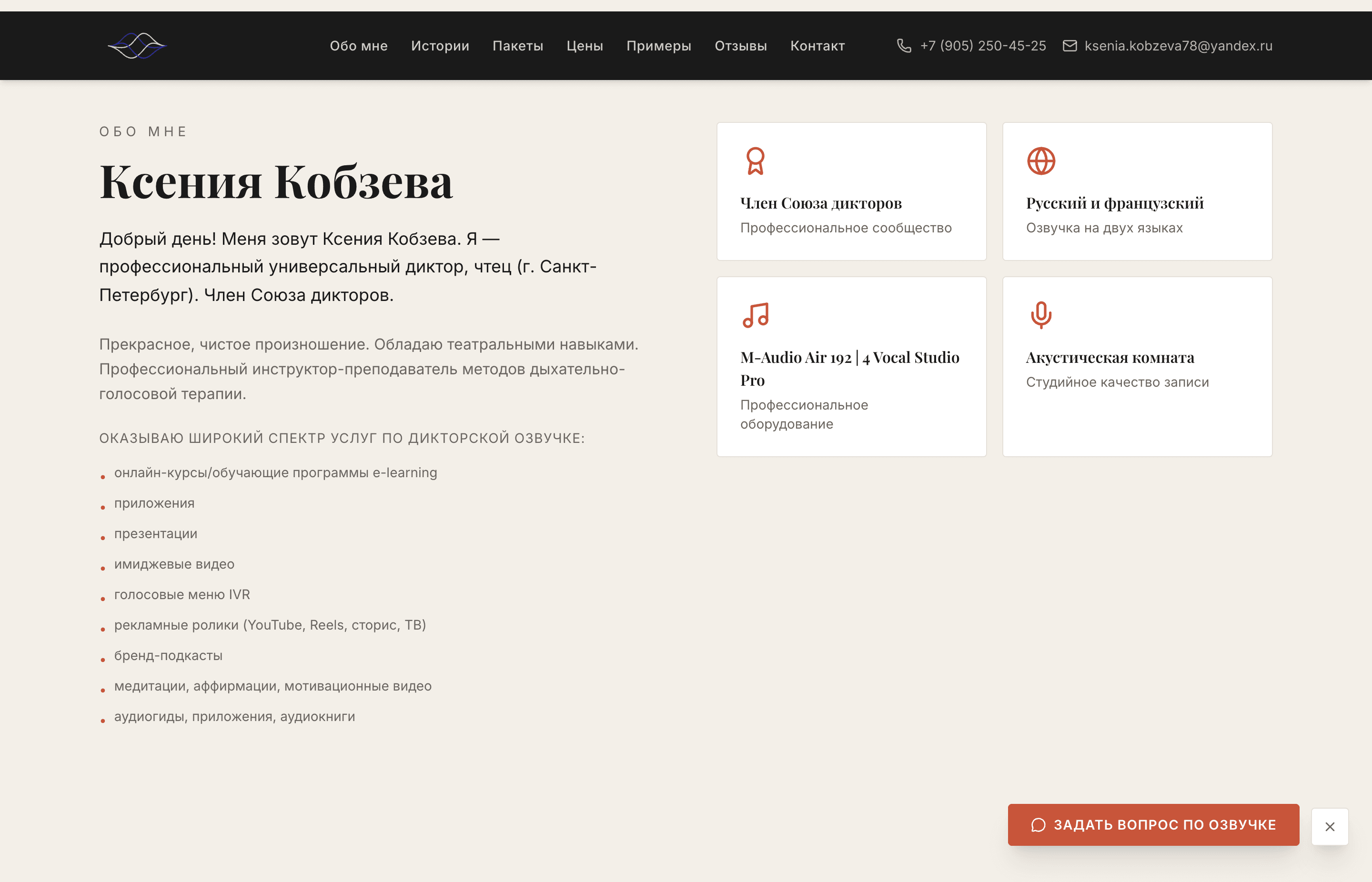Open the Пакеты navigation link
Viewport: 1372px width, 882px height.
[x=518, y=46]
